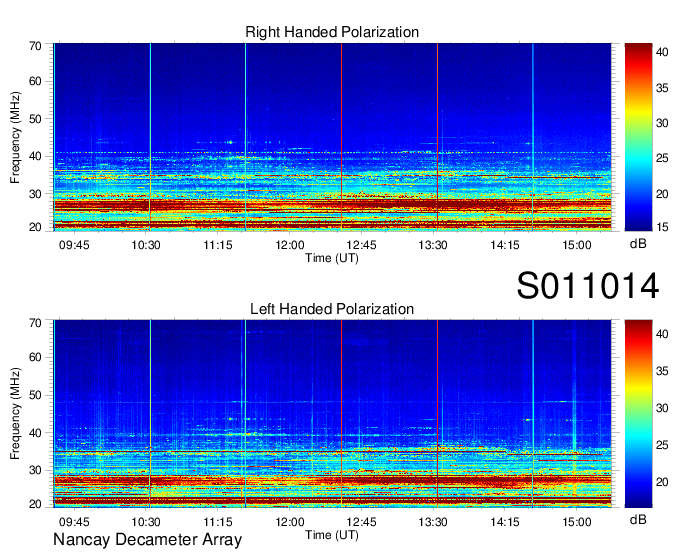Viewport: 680px width, 552px height.
Task: Click the '20' frequency tick of Right Handed plot
Action: 35,227
